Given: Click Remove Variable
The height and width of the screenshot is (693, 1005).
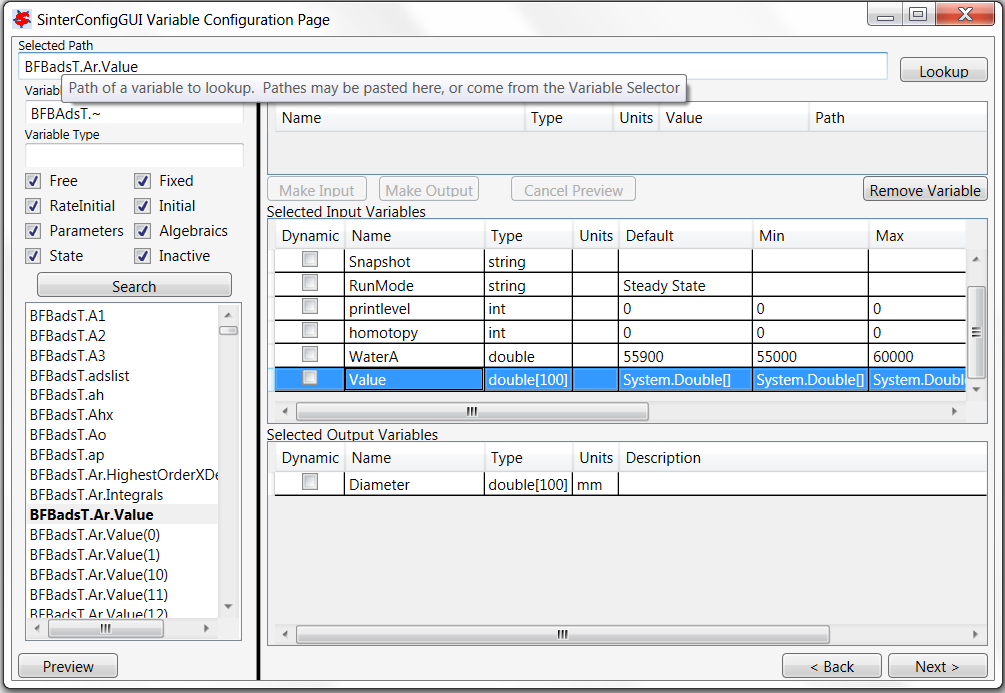Looking at the screenshot, I should (924, 189).
